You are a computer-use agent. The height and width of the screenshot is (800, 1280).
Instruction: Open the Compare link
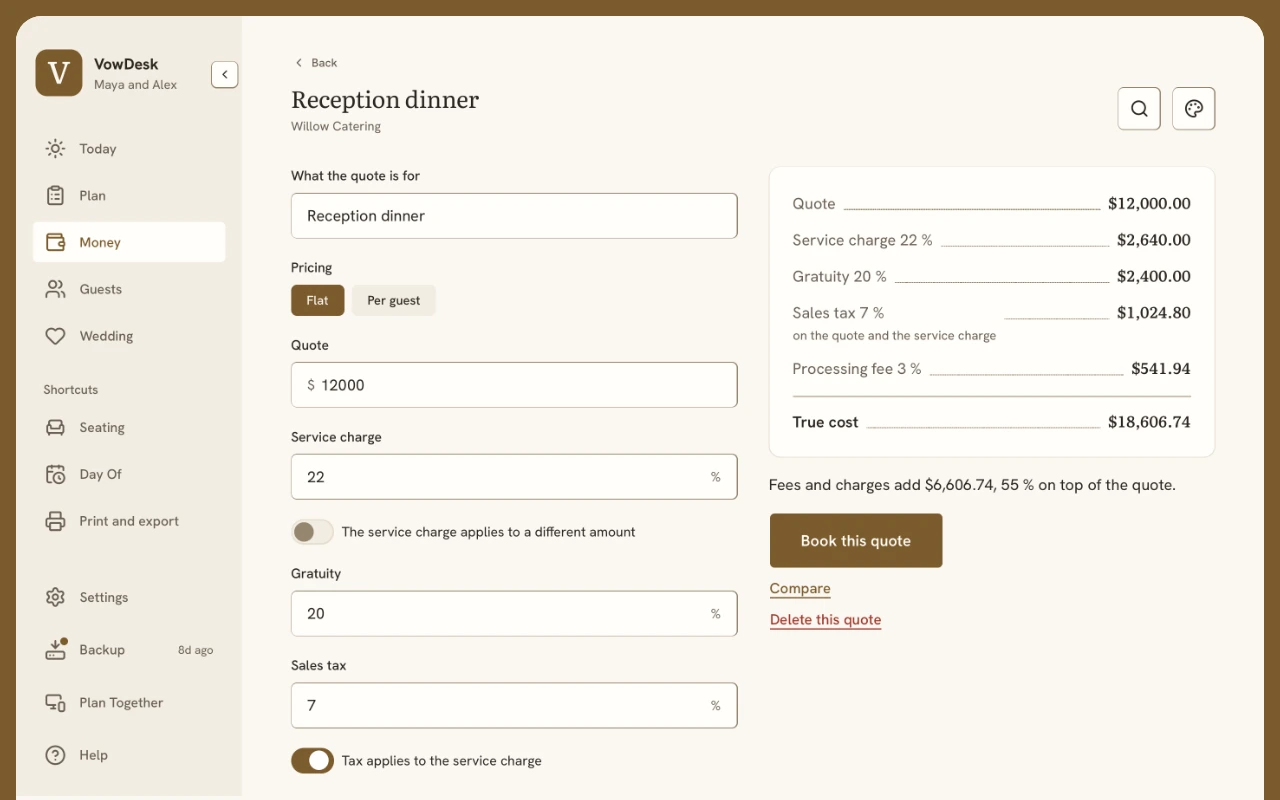pyautogui.click(x=800, y=589)
